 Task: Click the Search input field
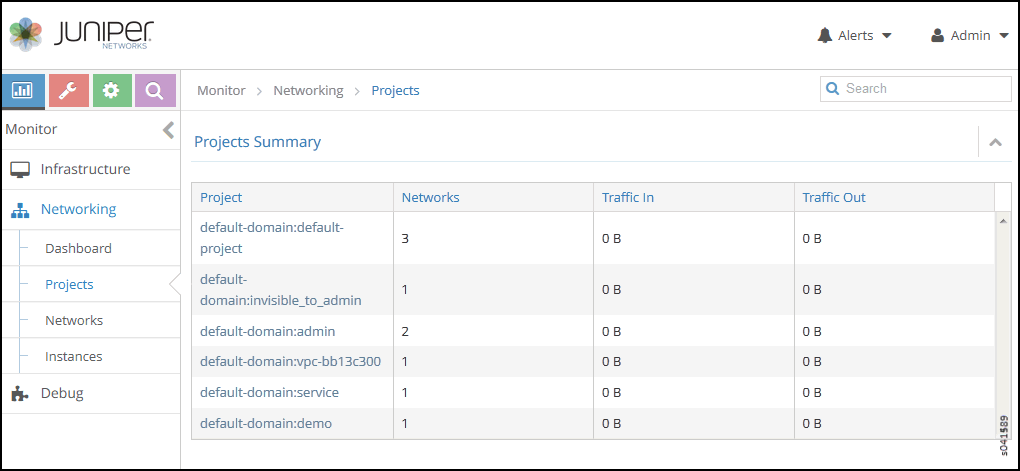tap(922, 89)
